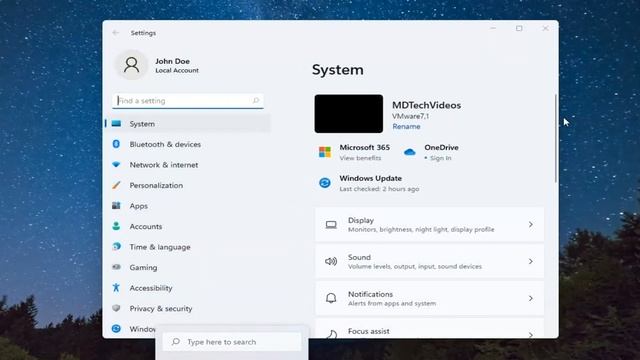Open John Doe account avatar
This screenshot has height=360, width=640.
click(x=131, y=65)
